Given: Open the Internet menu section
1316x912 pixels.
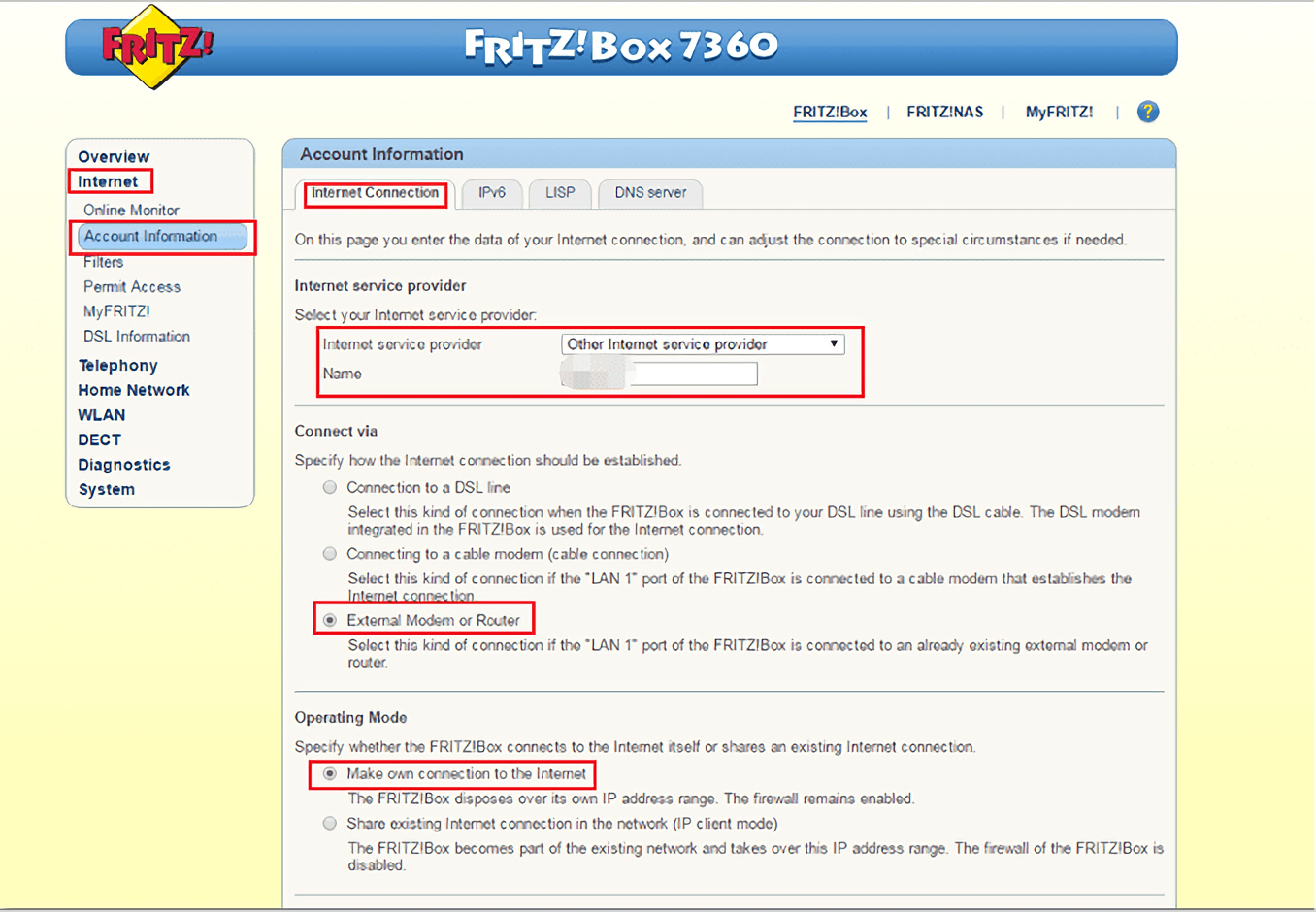Looking at the screenshot, I should coord(108,181).
